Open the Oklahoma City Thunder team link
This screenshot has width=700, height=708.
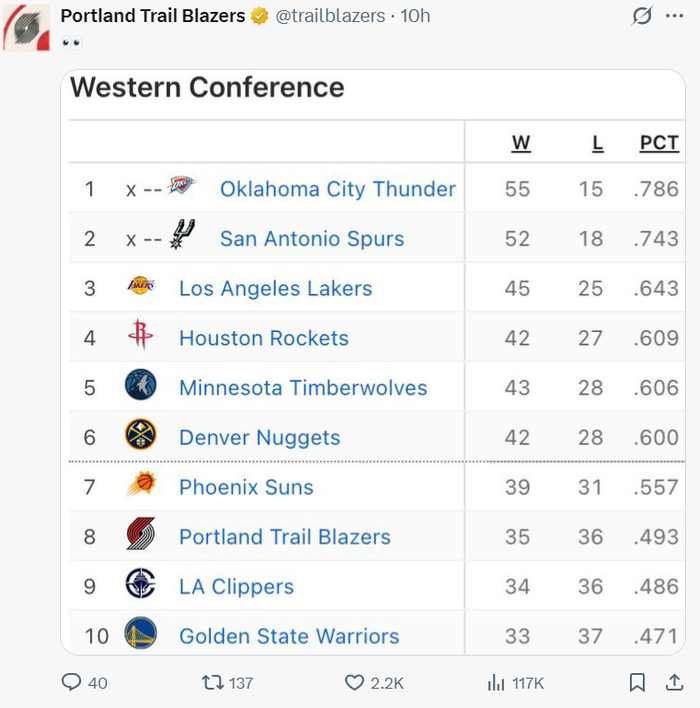pyautogui.click(x=337, y=189)
